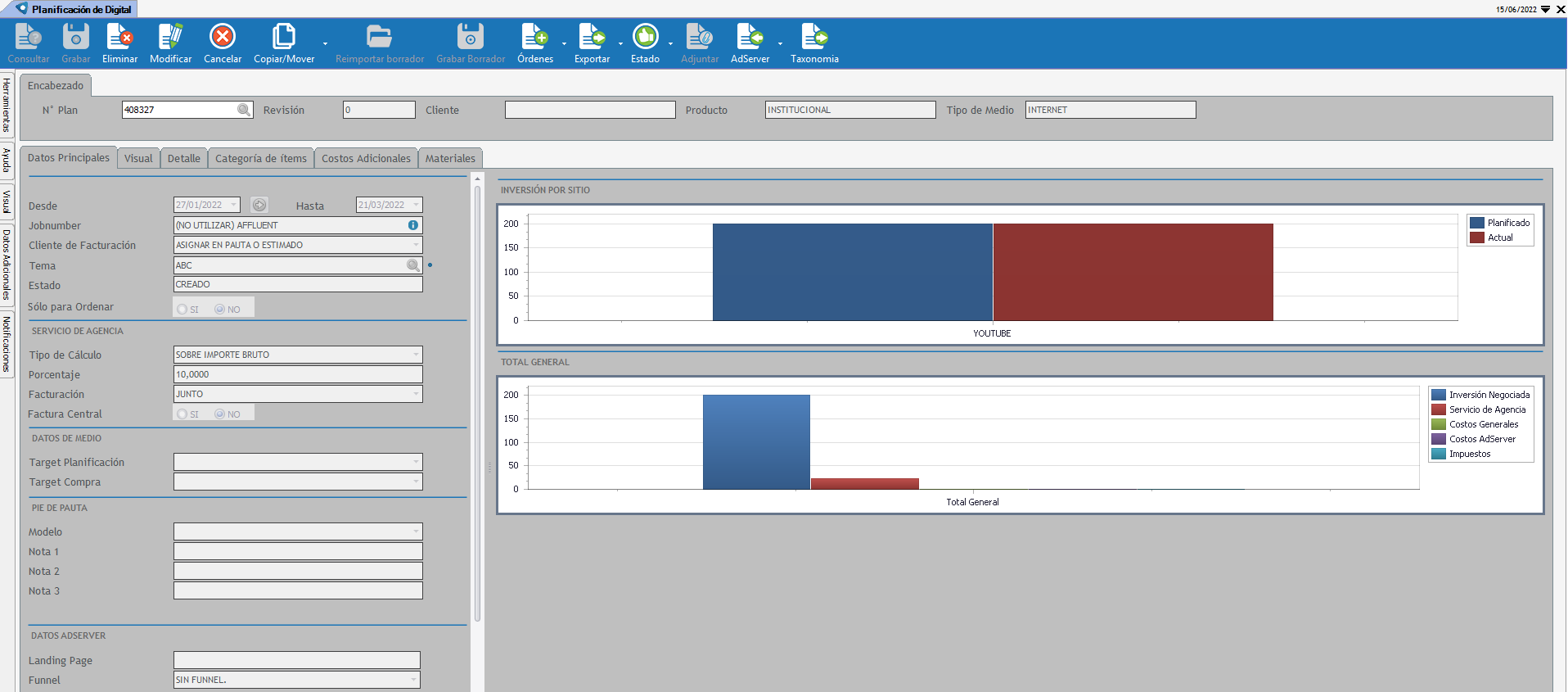
Task: Select SI for Sólo para Ordenar
Action: (x=182, y=310)
